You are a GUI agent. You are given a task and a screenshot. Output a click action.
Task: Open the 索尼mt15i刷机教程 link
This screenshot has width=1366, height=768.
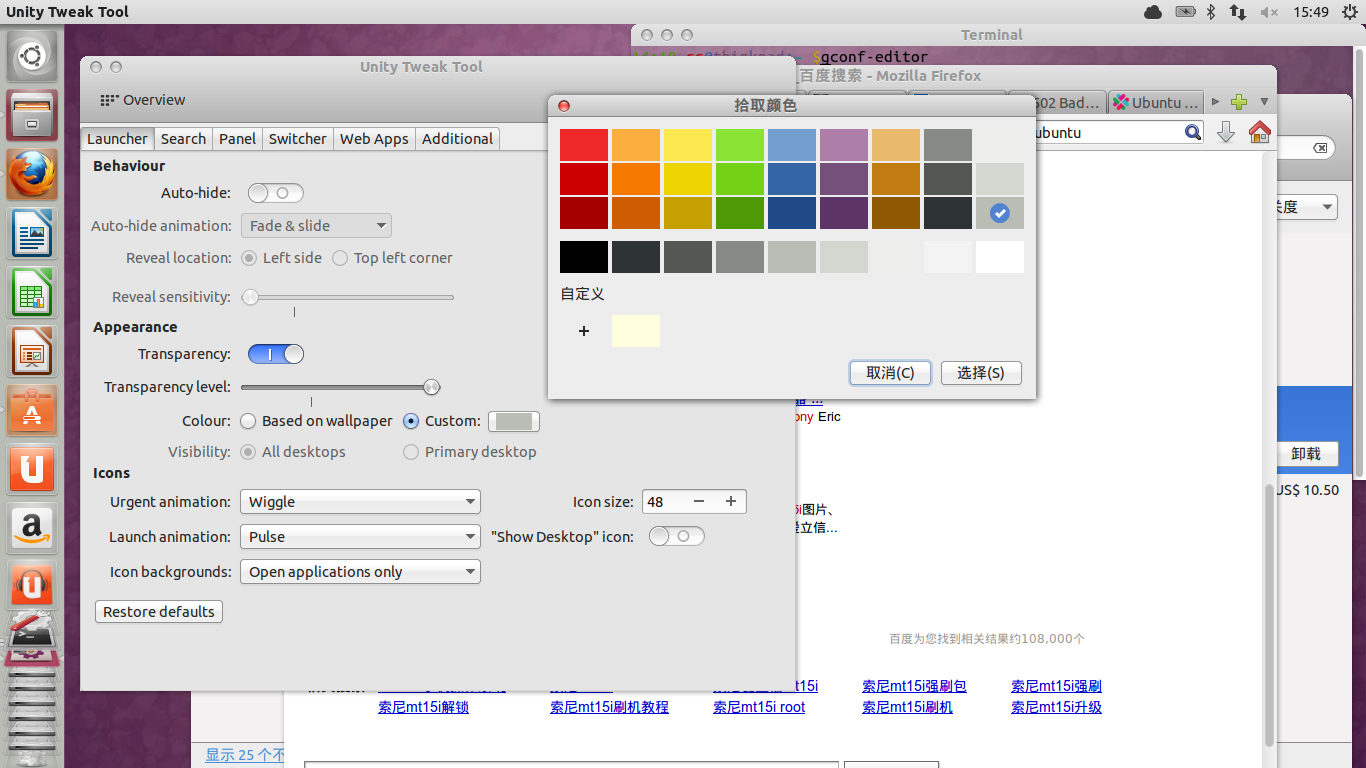[x=609, y=708]
